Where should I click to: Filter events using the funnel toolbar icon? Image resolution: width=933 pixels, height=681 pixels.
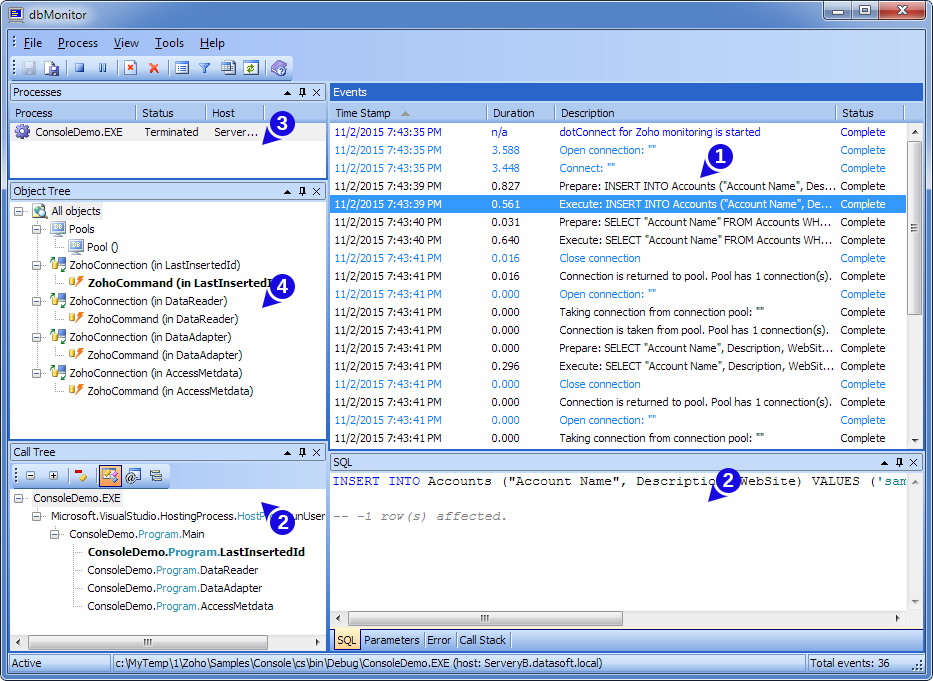[x=206, y=68]
